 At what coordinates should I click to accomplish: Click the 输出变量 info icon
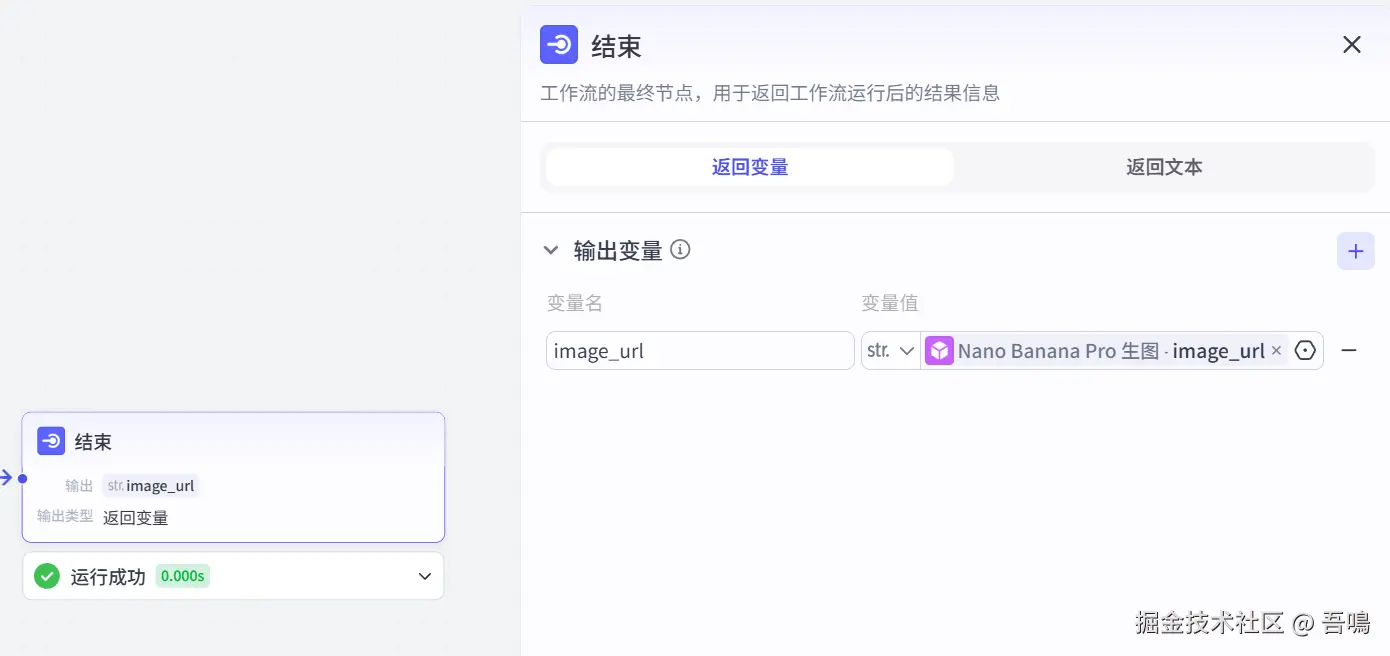click(681, 250)
